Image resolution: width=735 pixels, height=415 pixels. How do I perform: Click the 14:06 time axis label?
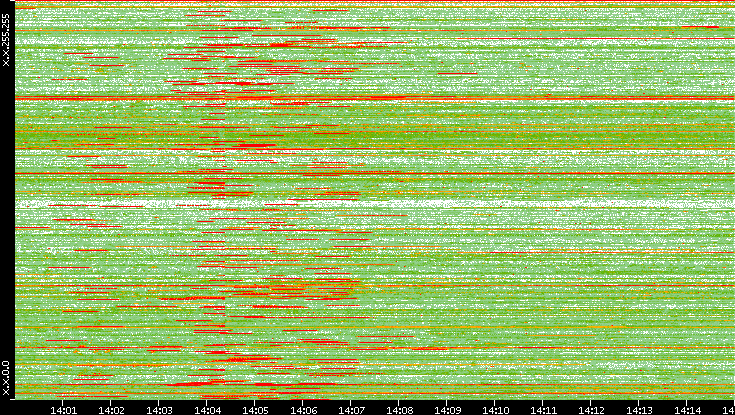(303, 410)
